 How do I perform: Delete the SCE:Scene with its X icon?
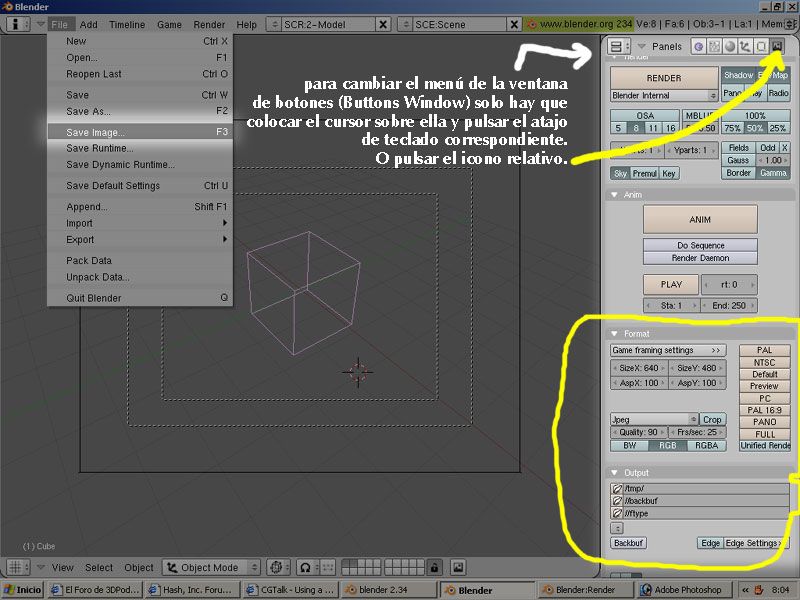(514, 24)
